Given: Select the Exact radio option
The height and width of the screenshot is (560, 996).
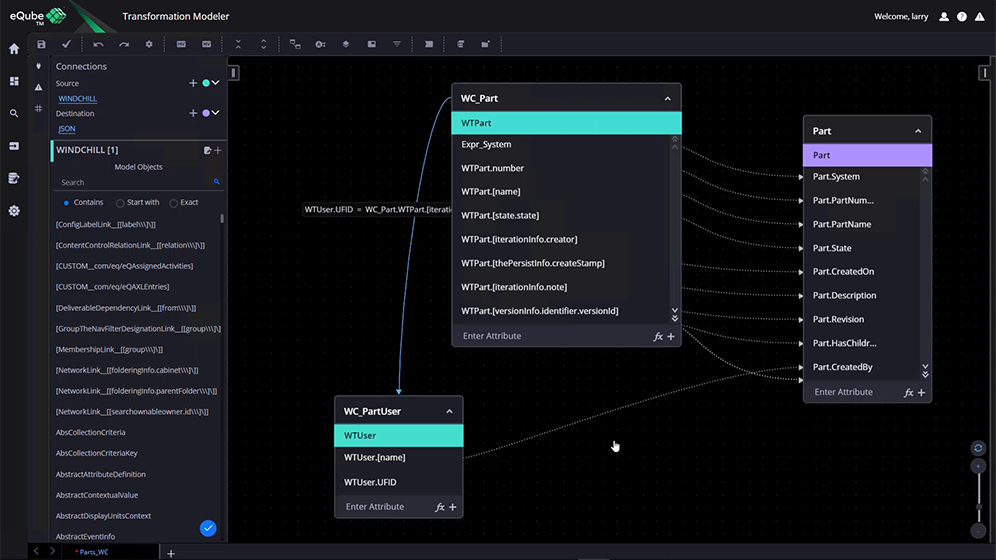Looking at the screenshot, I should (x=173, y=203).
